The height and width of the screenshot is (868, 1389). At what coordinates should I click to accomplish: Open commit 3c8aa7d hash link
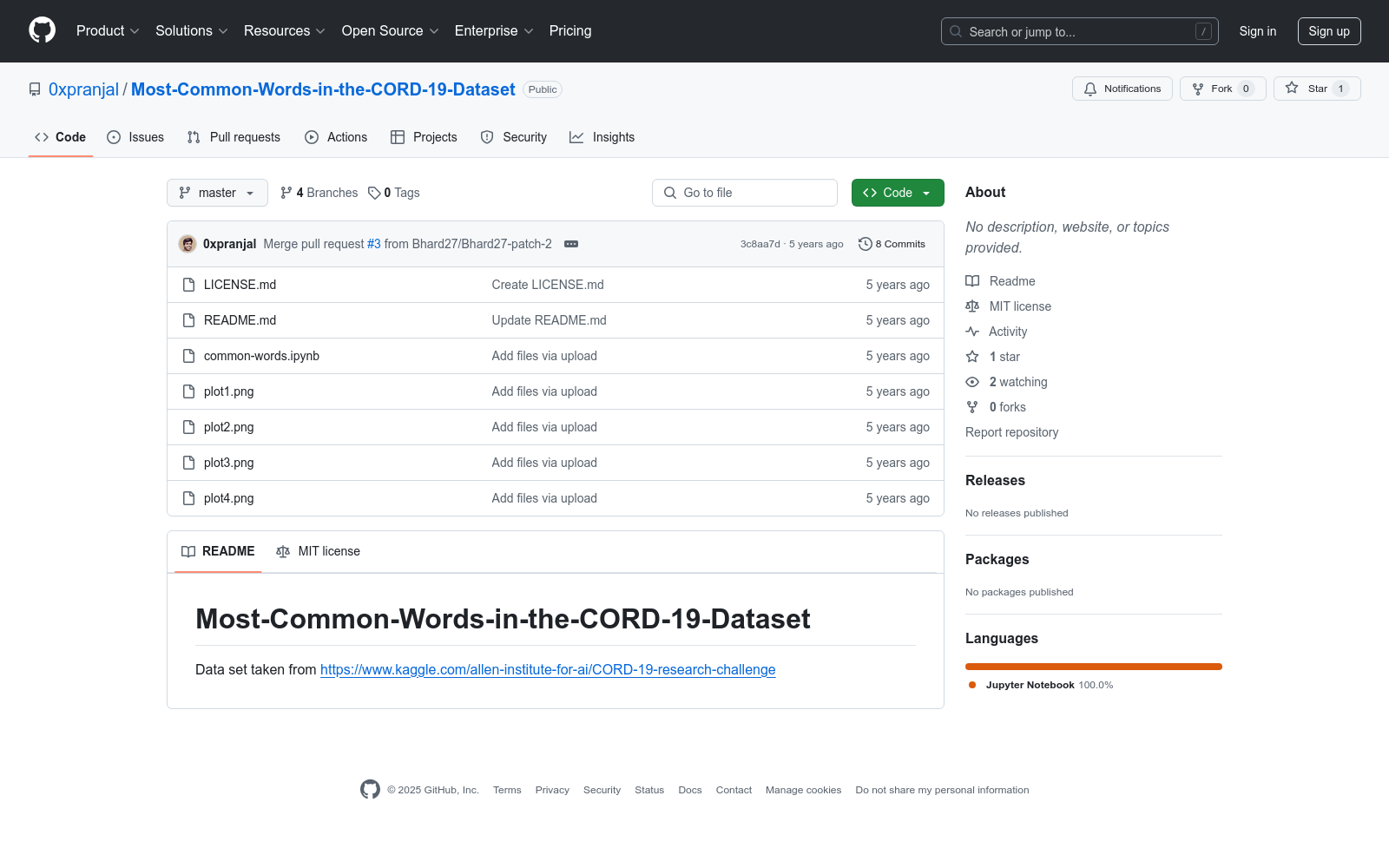tap(760, 244)
